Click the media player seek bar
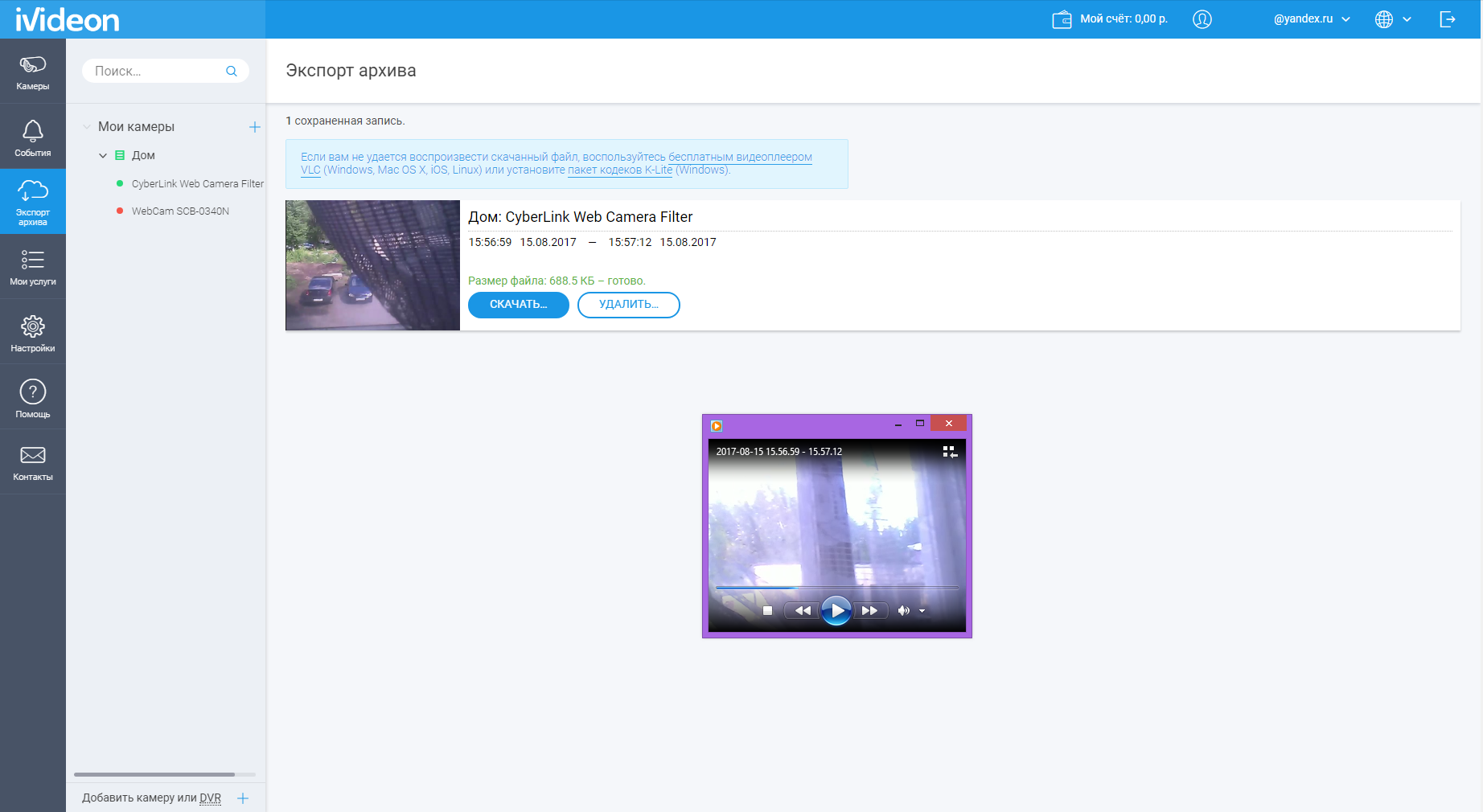The height and width of the screenshot is (812, 1483). click(x=836, y=588)
